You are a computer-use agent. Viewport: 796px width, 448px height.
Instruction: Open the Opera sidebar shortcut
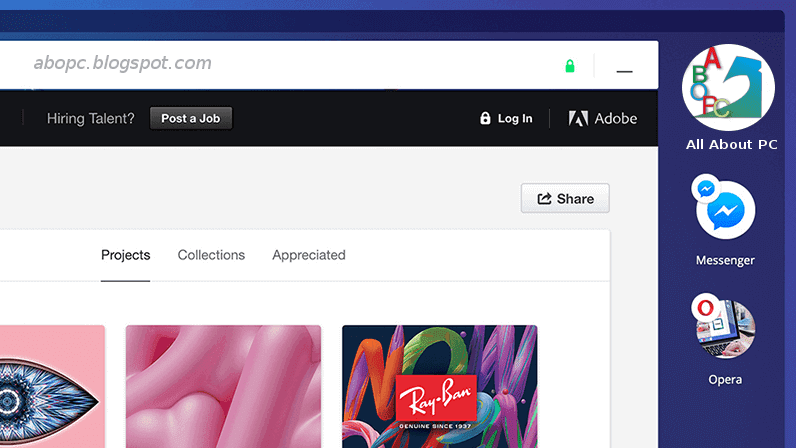pos(725,328)
